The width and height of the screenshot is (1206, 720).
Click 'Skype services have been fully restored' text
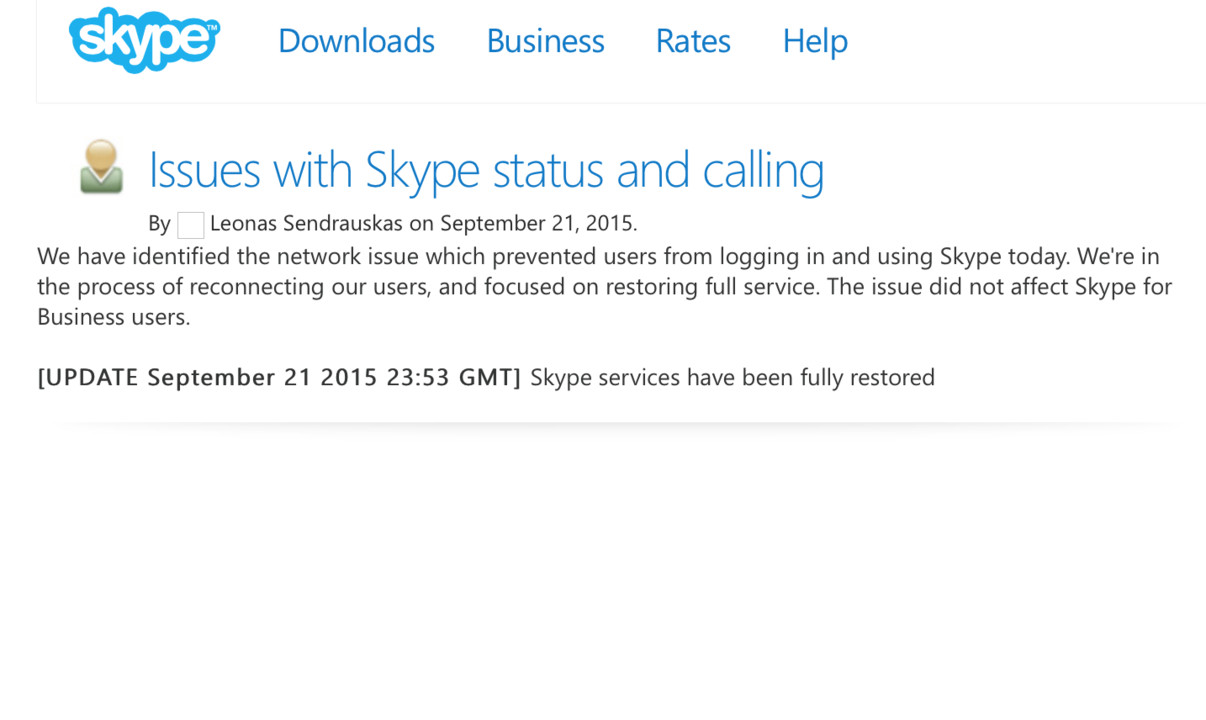click(x=732, y=377)
